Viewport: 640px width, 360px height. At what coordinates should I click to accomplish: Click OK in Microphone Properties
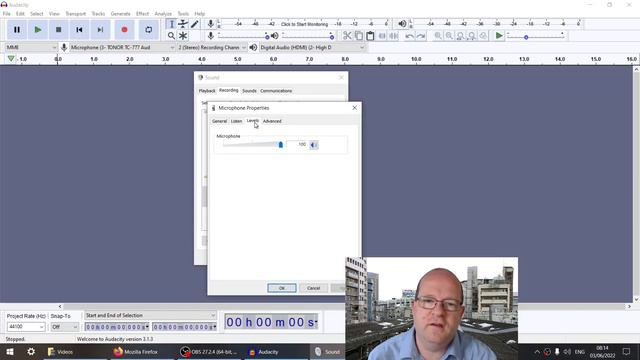coord(282,288)
